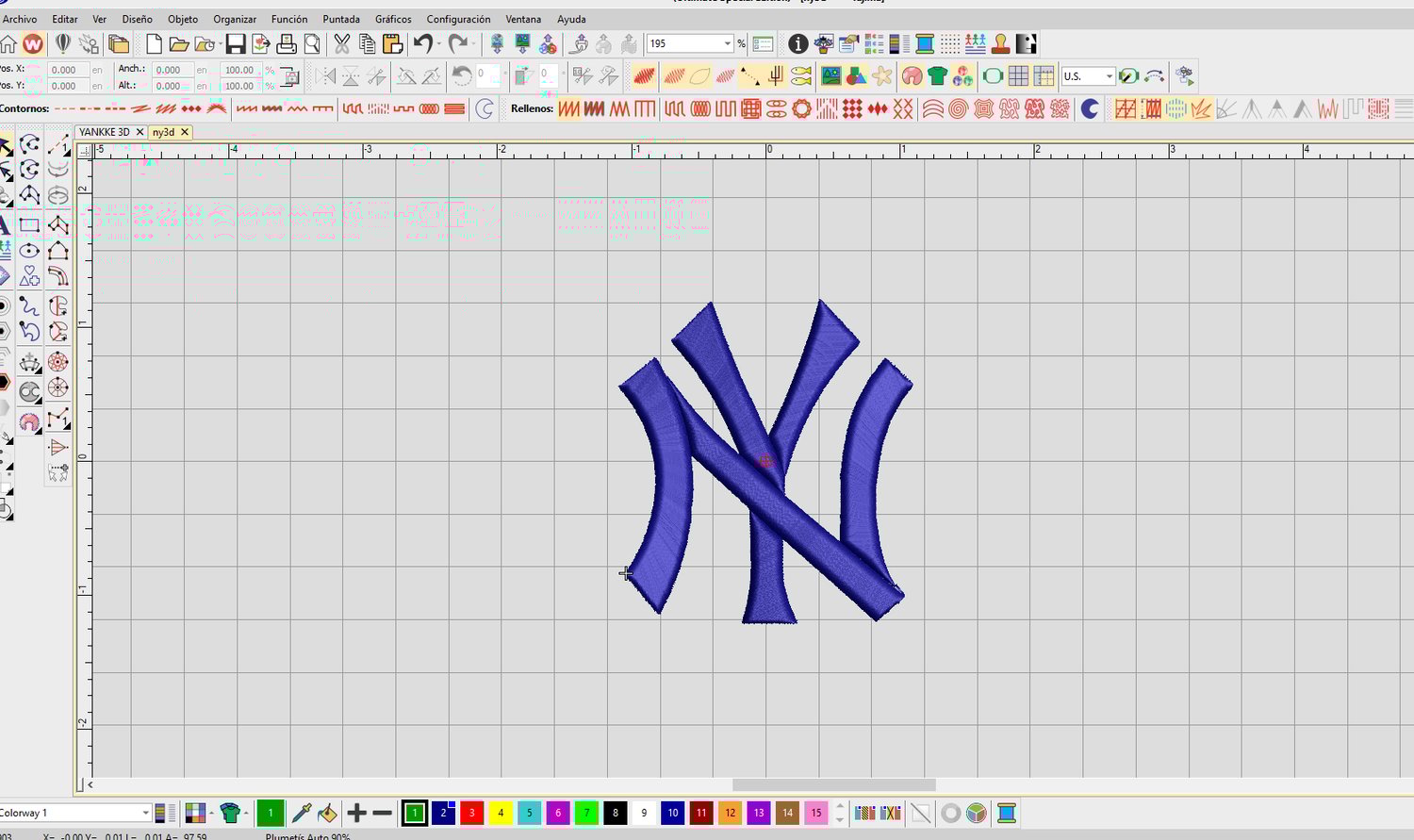The image size is (1414, 840).
Task: Print the design using the printer icon
Action: point(287,43)
